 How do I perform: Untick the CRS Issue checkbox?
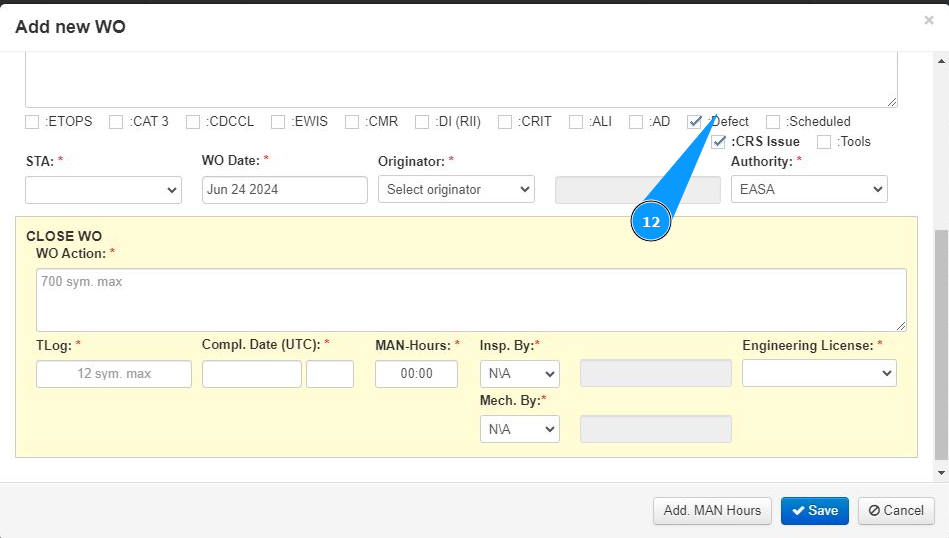[718, 142]
